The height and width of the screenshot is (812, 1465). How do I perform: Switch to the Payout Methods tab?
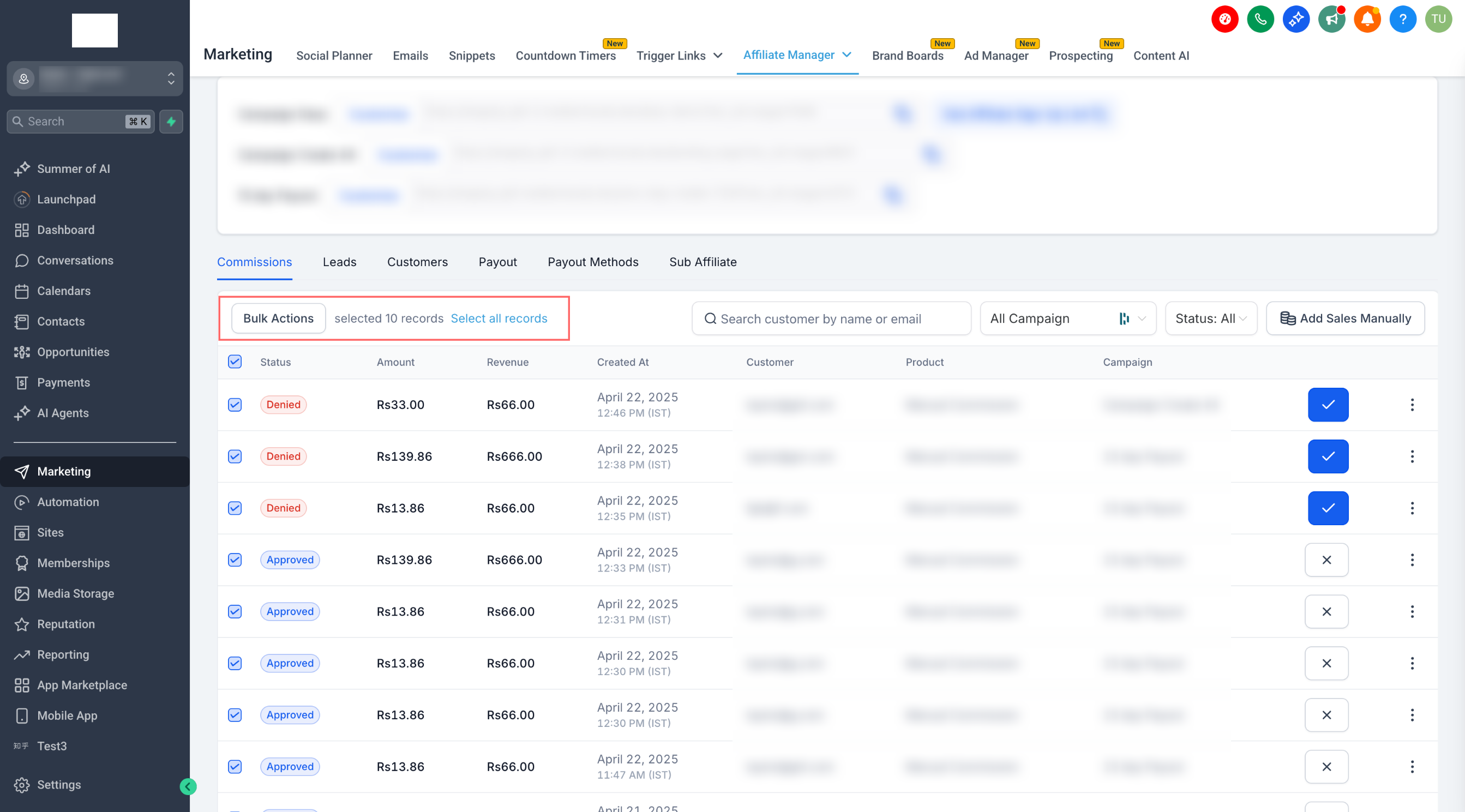592,262
